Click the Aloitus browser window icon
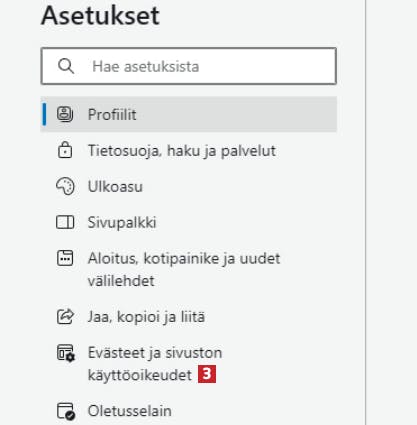The width and height of the screenshot is (417, 425). 65,258
